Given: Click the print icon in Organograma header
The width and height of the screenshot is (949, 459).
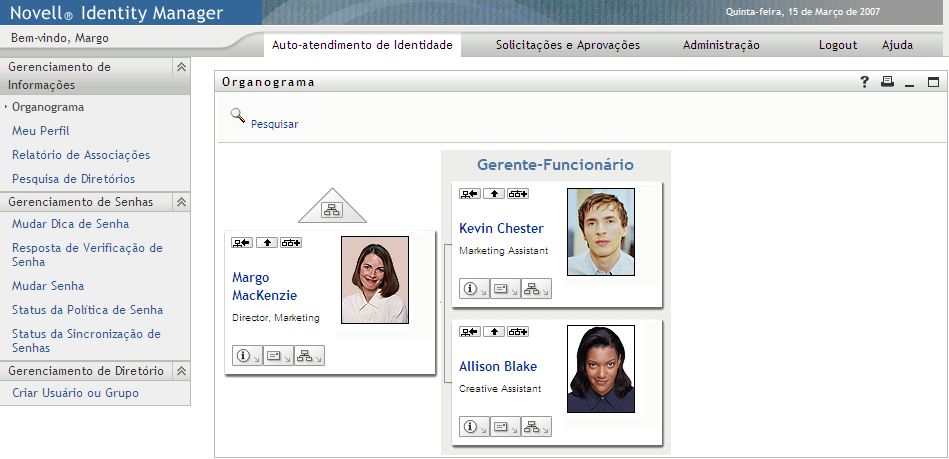Looking at the screenshot, I should pos(887,82).
